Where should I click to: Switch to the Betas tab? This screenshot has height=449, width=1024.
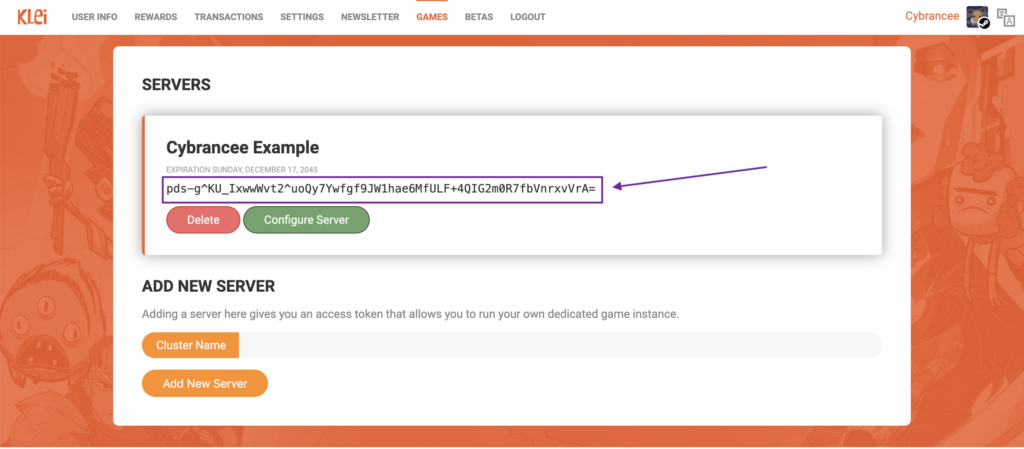coord(479,17)
